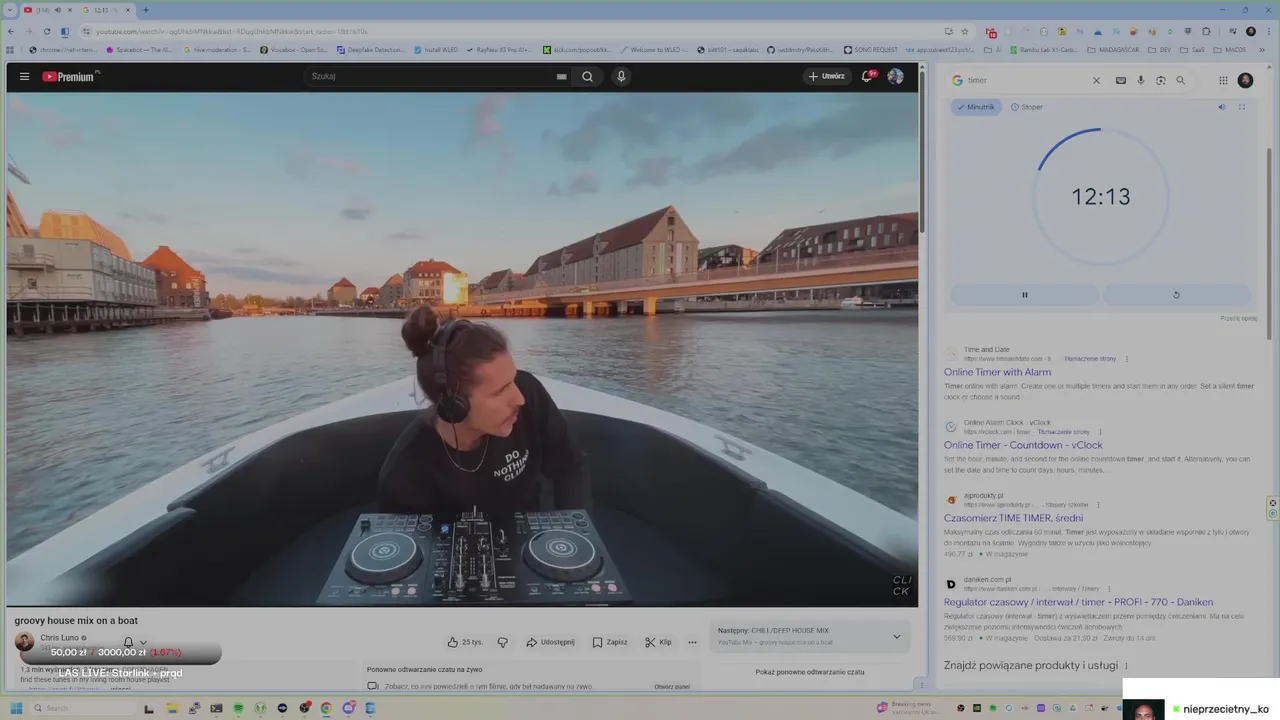Share the video via Udostępnij
1280x720 pixels.
tap(550, 642)
